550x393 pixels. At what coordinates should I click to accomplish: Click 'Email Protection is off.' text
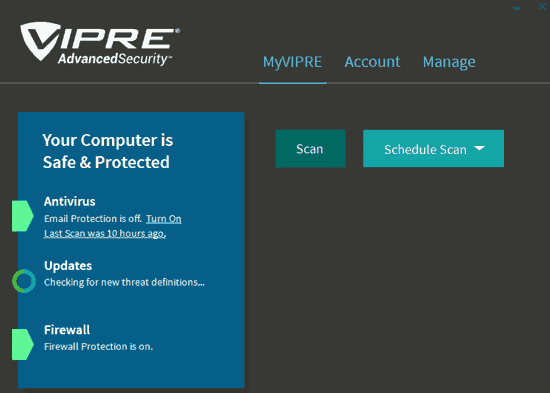tap(93, 219)
